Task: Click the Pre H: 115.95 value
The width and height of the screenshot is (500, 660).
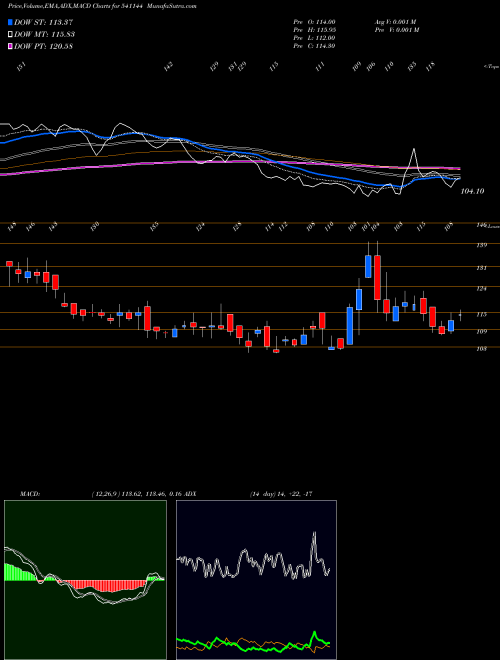Action: point(314,30)
